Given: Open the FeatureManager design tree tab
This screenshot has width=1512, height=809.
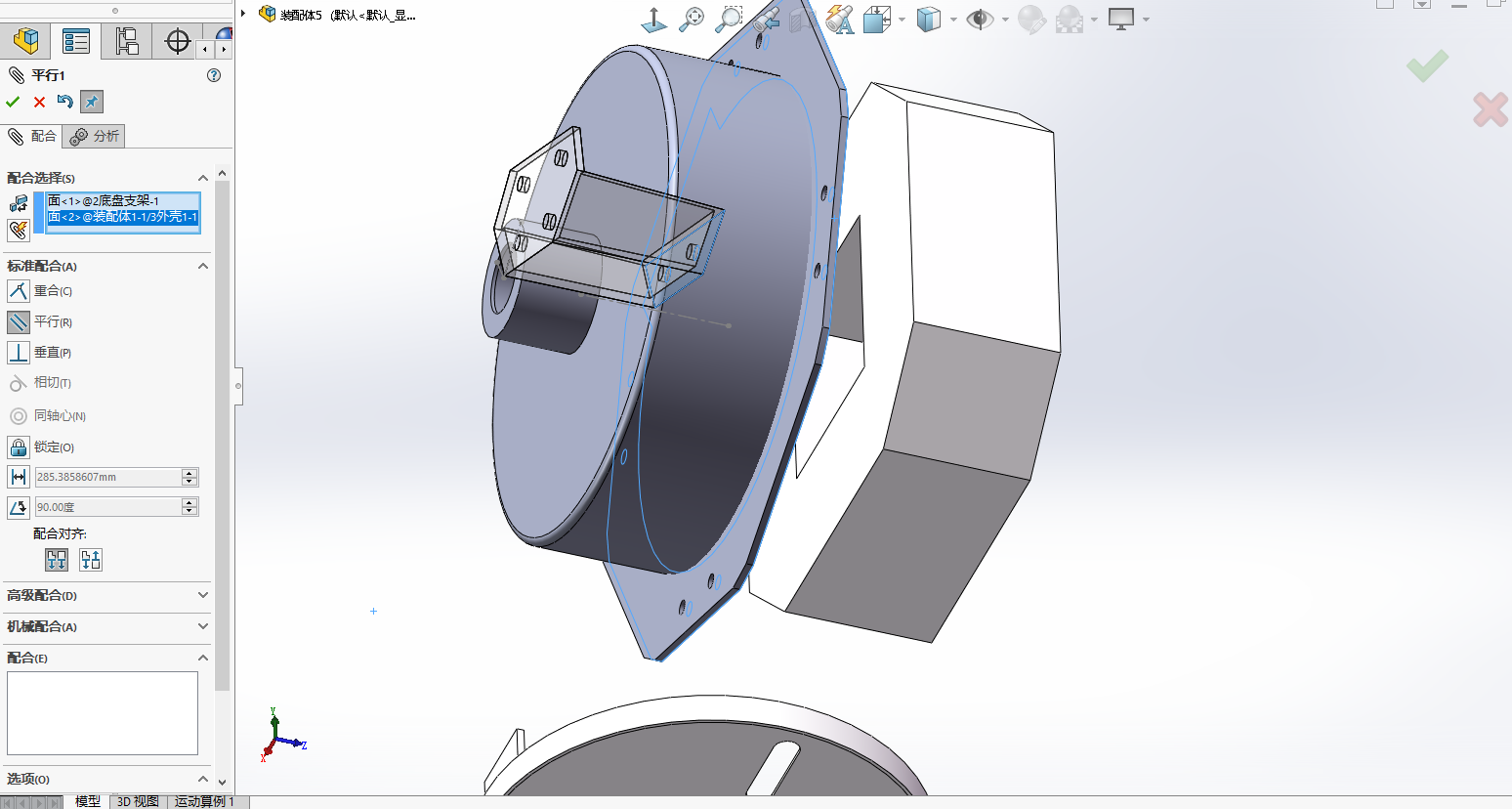Looking at the screenshot, I should click(25, 41).
